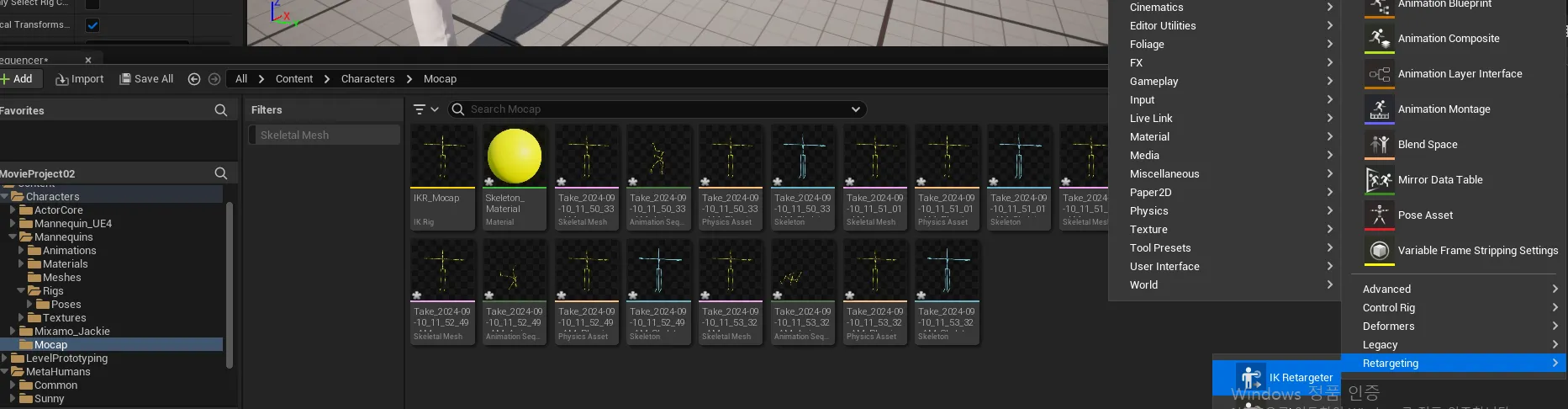Collapse the Rigs folder arrow
Screen dimensions: 1568x409
click(x=21, y=290)
